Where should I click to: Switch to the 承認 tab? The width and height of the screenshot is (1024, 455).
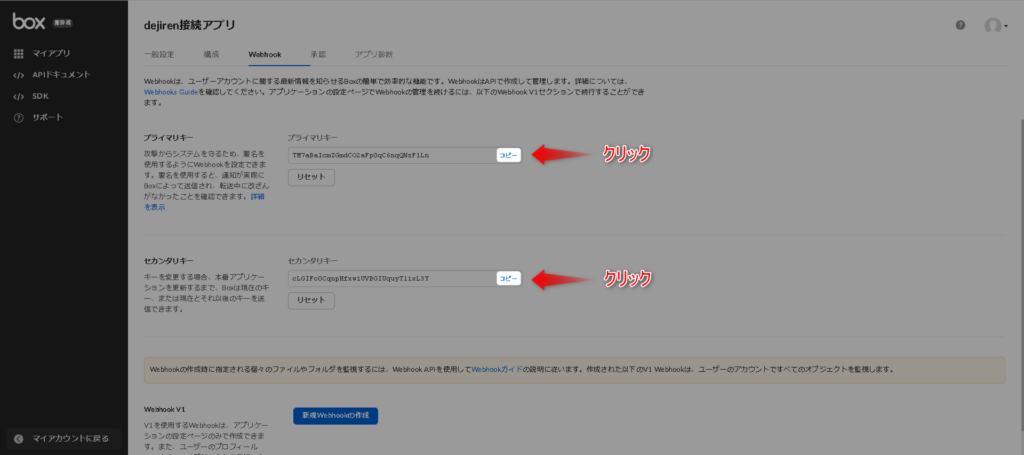(318, 54)
